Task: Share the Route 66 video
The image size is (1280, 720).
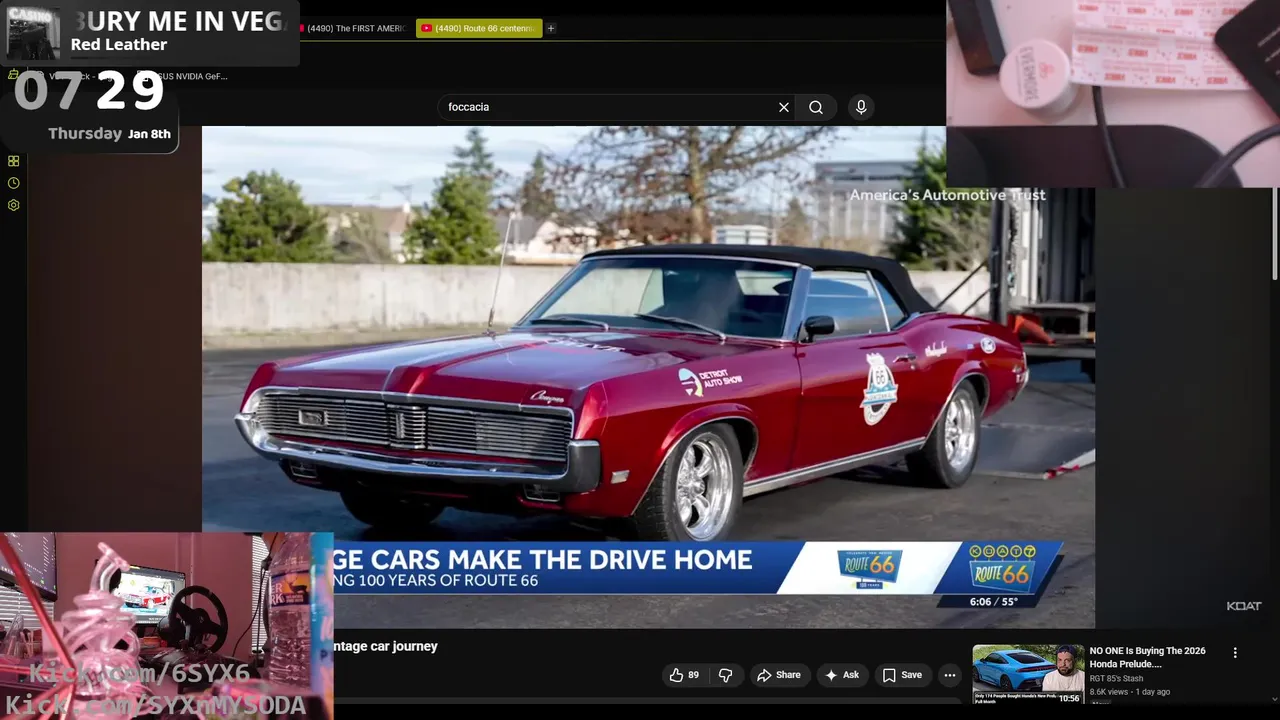Action: (779, 675)
